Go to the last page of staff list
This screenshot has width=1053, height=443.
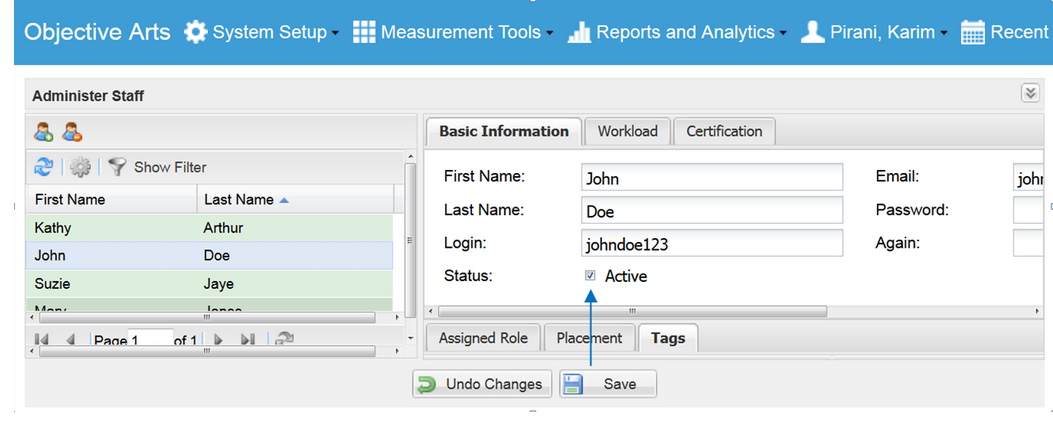click(x=248, y=340)
